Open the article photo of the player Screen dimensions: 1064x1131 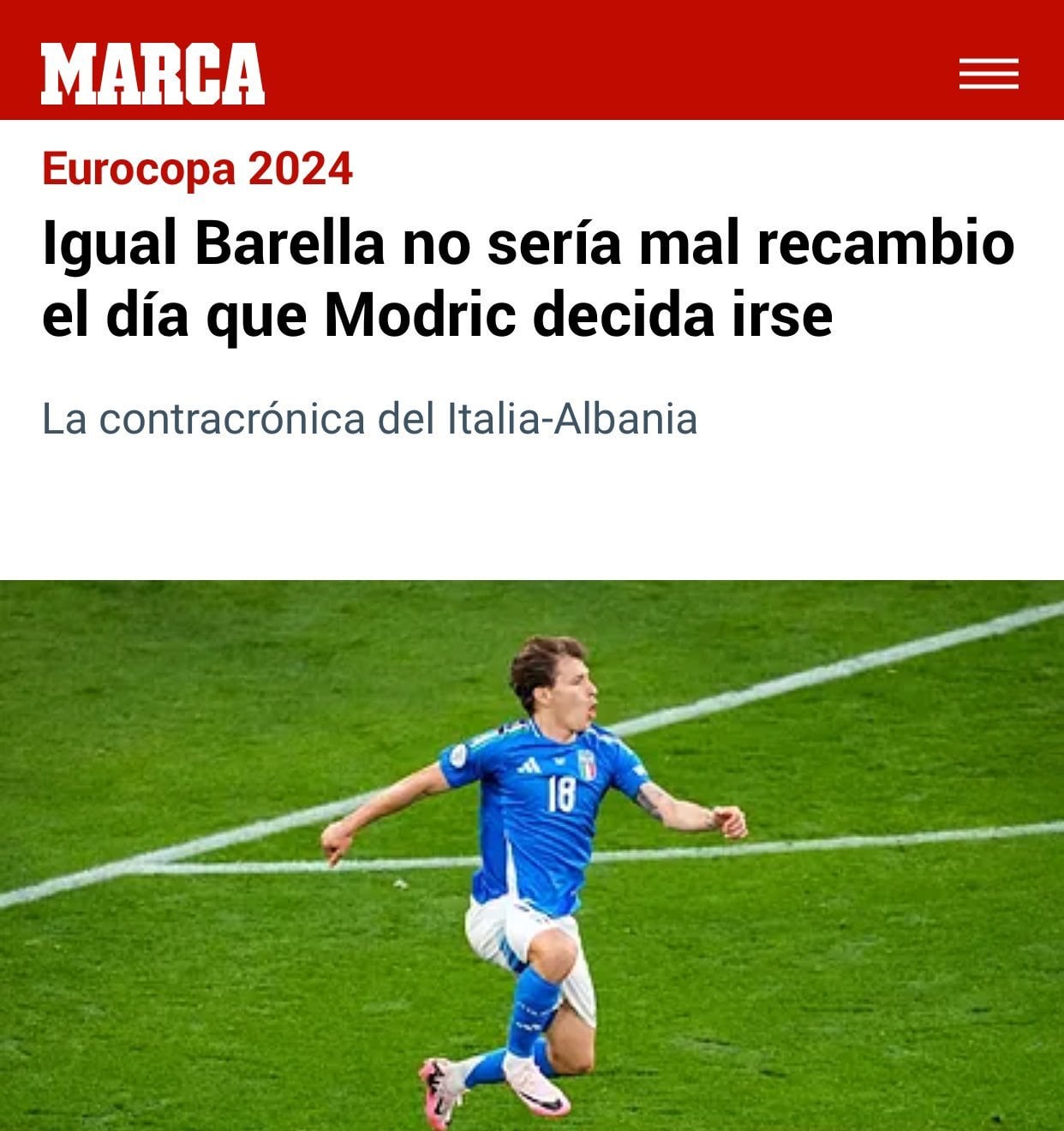(532, 855)
